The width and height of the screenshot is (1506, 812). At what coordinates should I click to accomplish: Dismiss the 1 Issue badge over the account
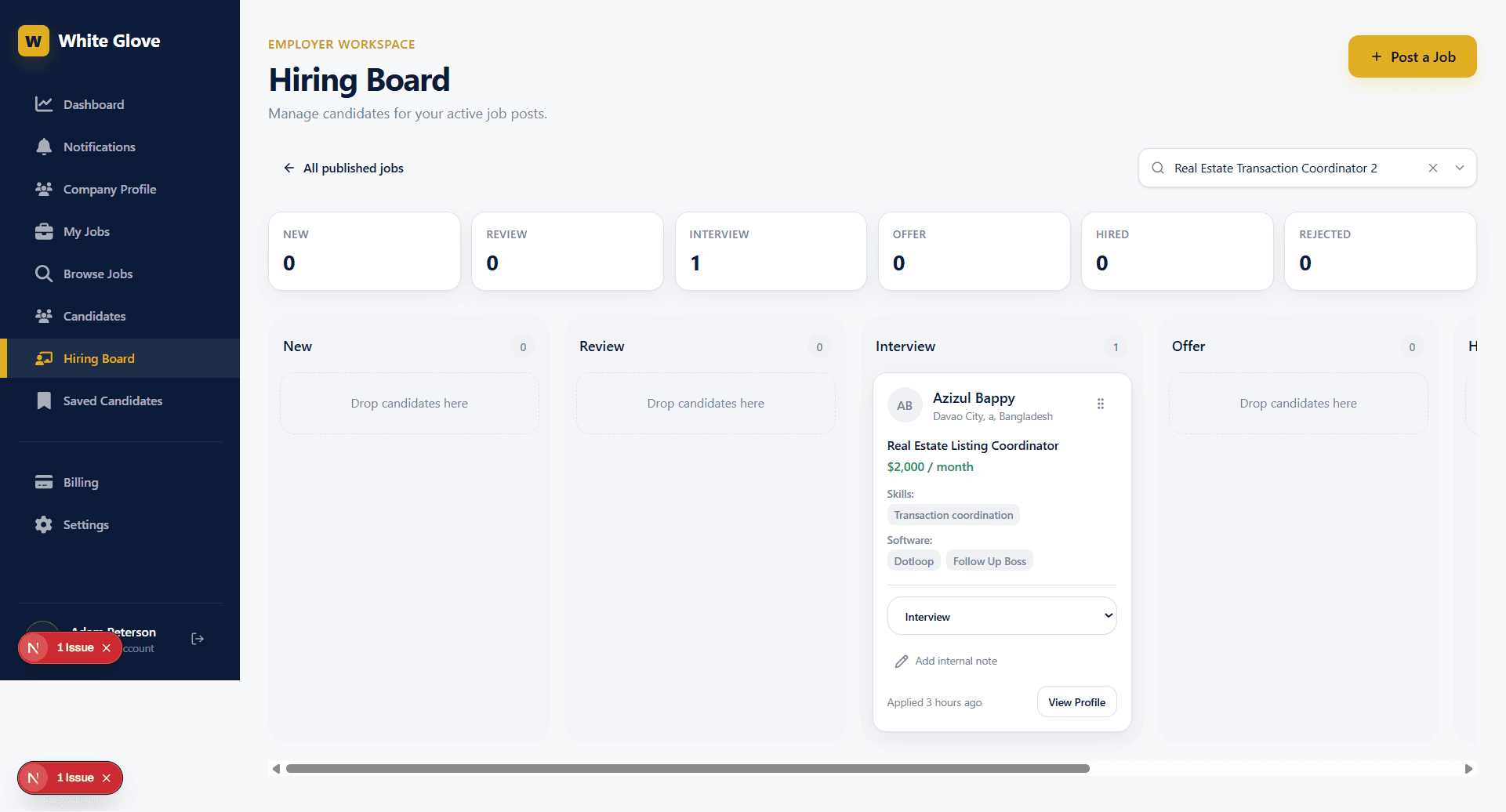click(107, 647)
